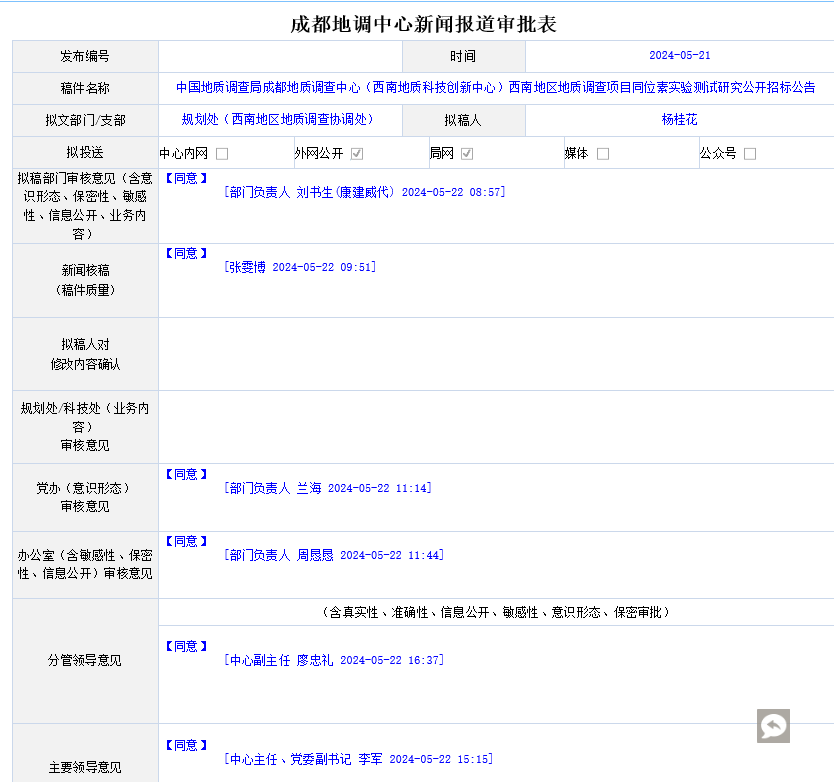Screen dimensions: 834x782
Task: Click the empty 规划处/科技处 审核意见 cell
Action: [x=496, y=427]
